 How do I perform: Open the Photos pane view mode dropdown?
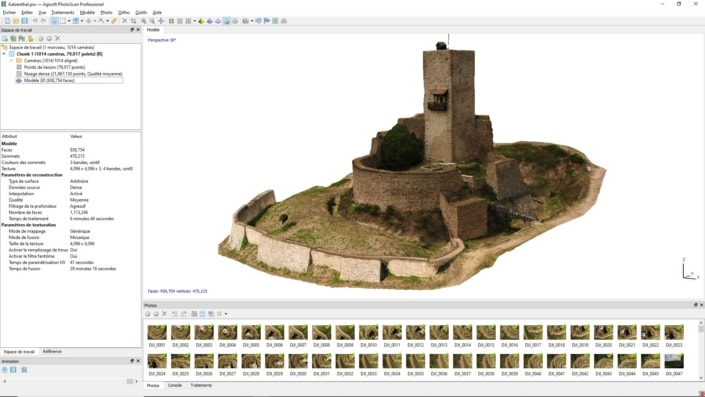coord(226,314)
